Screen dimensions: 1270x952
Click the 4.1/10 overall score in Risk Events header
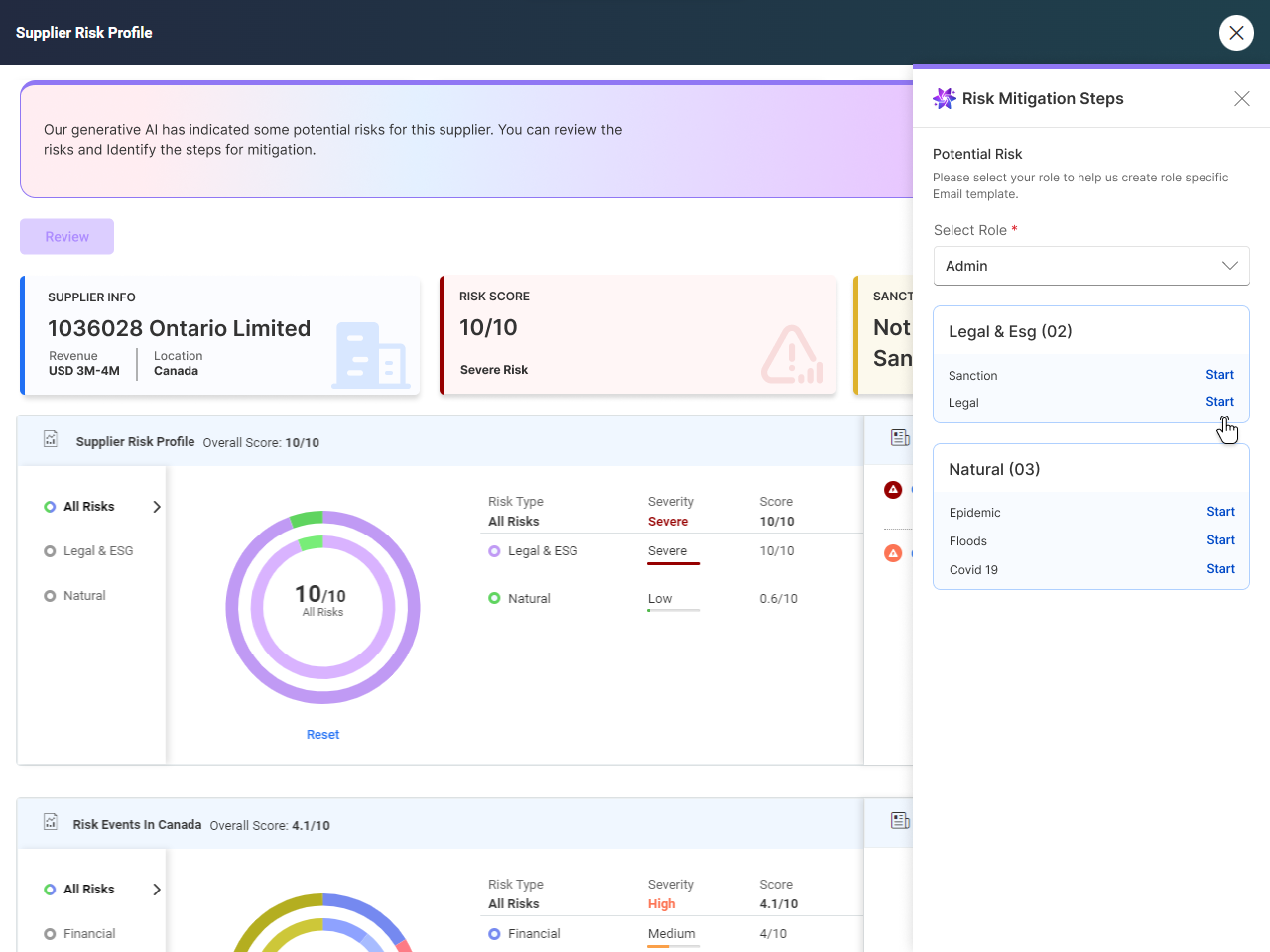(311, 825)
